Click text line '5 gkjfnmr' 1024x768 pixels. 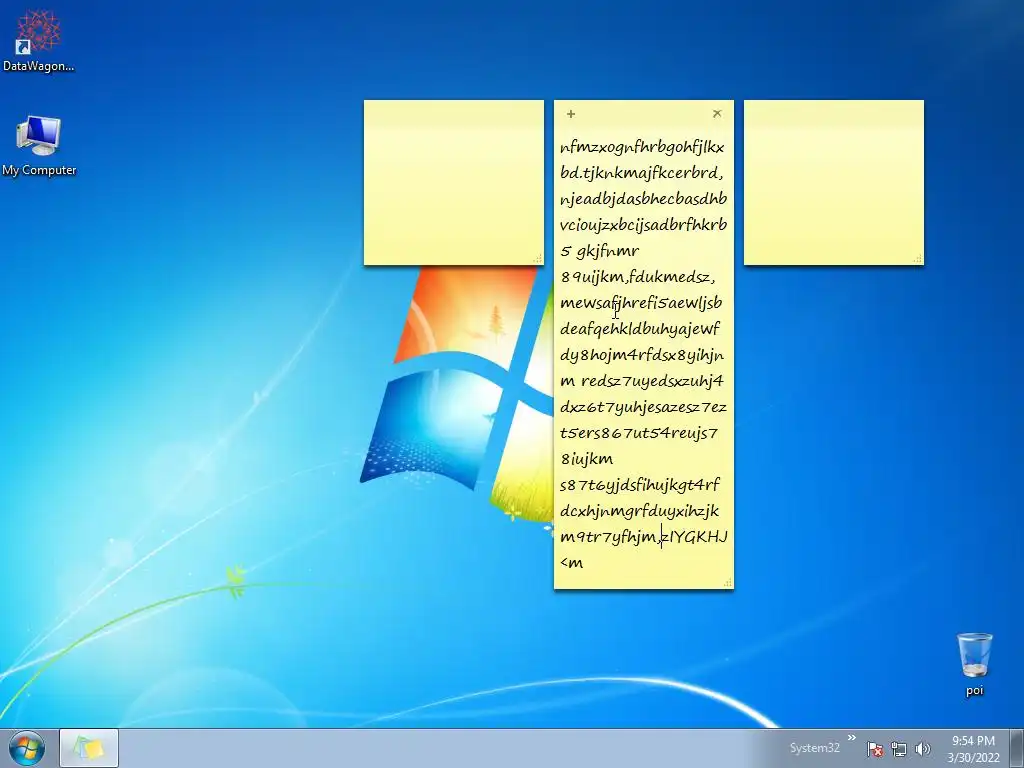(600, 251)
